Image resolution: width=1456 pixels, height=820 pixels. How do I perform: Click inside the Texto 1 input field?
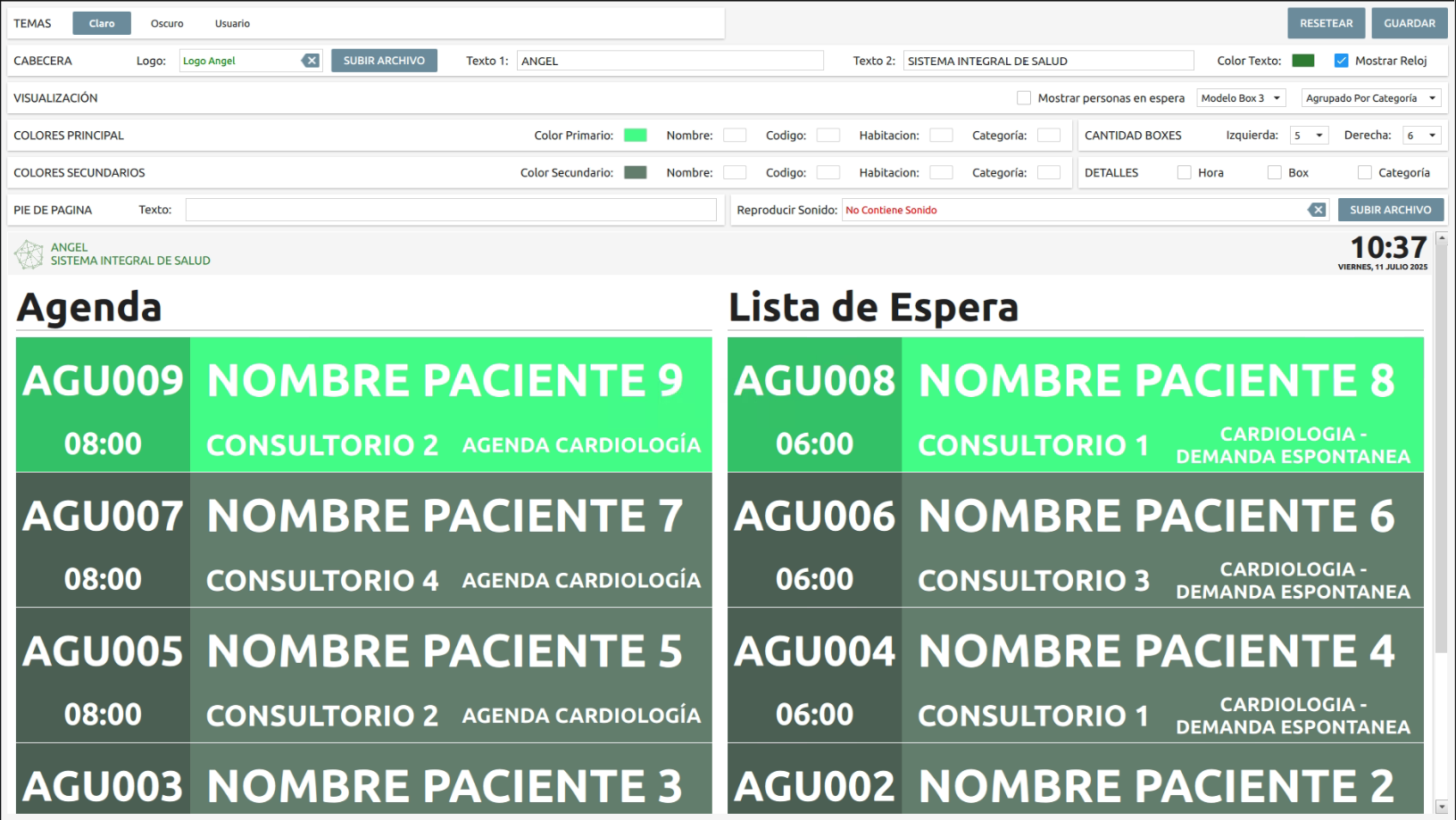click(x=670, y=61)
